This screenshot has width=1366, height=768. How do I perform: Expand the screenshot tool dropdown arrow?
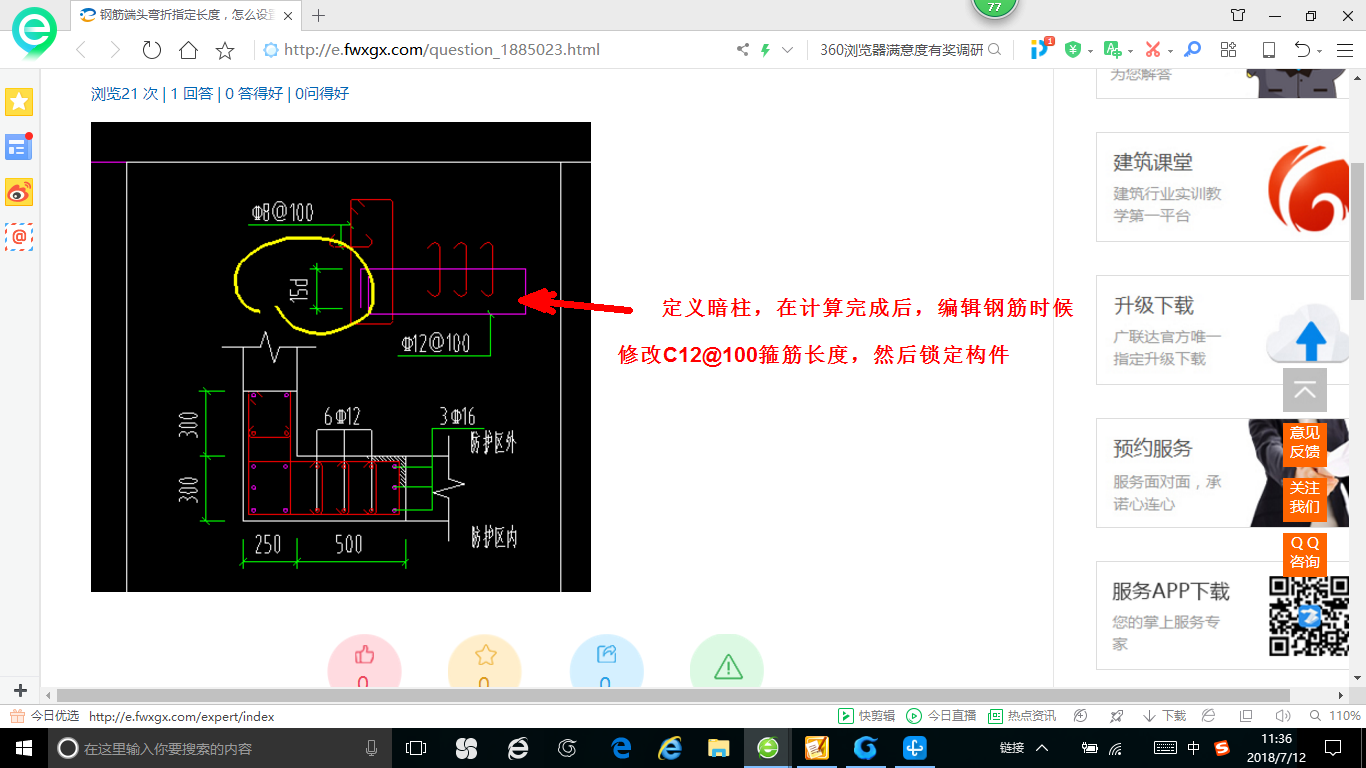(1170, 51)
